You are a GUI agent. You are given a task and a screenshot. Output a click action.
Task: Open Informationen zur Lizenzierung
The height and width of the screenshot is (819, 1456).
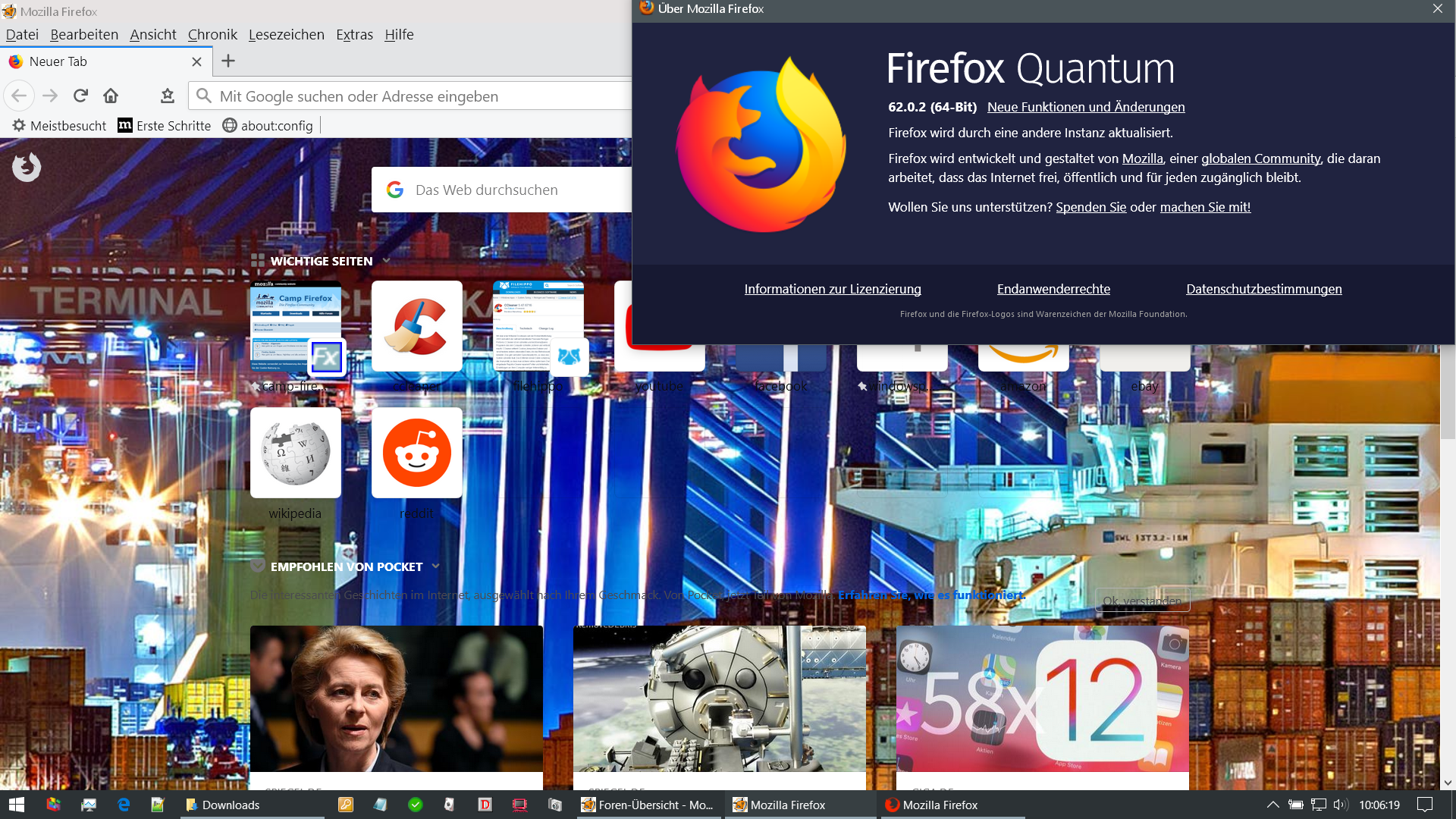833,289
